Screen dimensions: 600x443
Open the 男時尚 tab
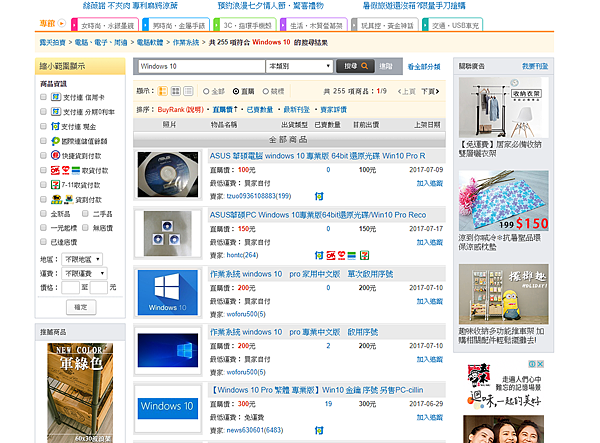tap(176, 25)
